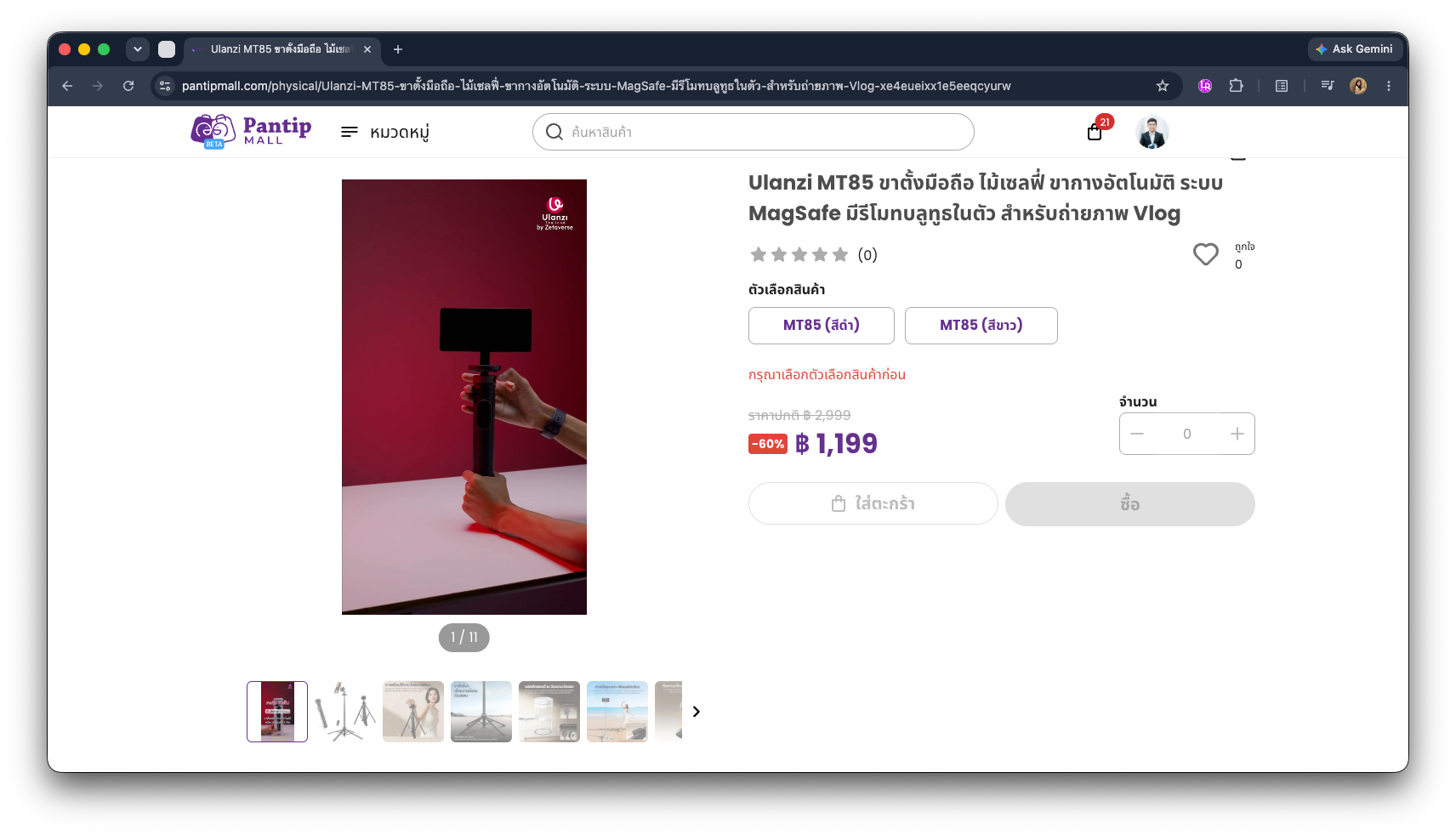Open the Chrome extensions puzzle icon

pyautogui.click(x=1236, y=86)
